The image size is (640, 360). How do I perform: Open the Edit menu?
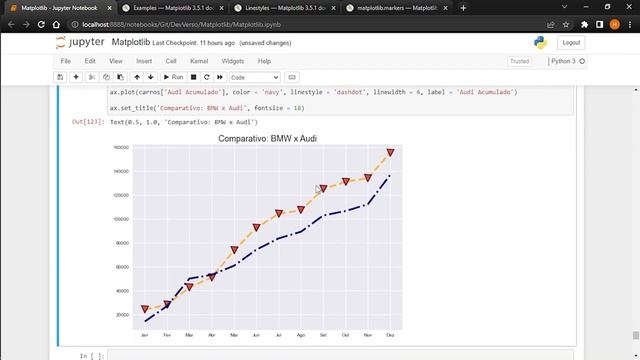point(90,61)
